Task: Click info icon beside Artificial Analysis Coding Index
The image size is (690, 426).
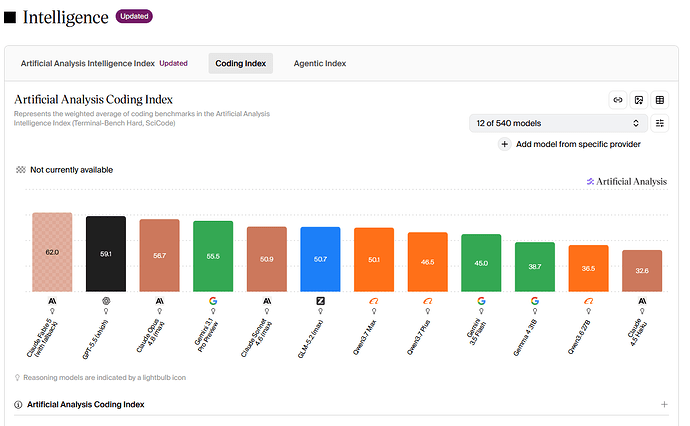Action: click(x=18, y=404)
